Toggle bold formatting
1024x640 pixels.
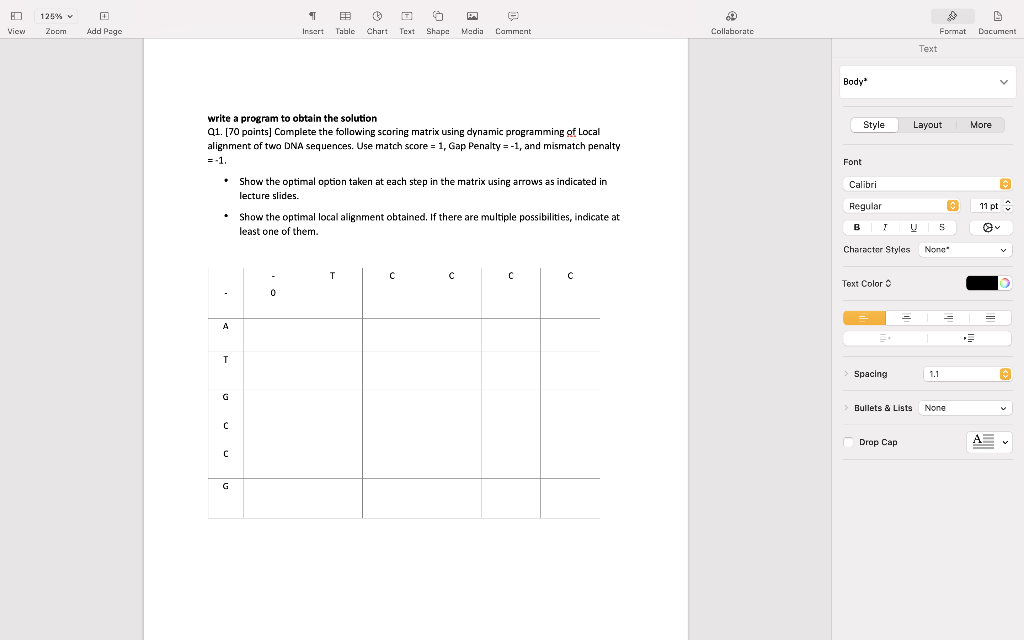856,227
